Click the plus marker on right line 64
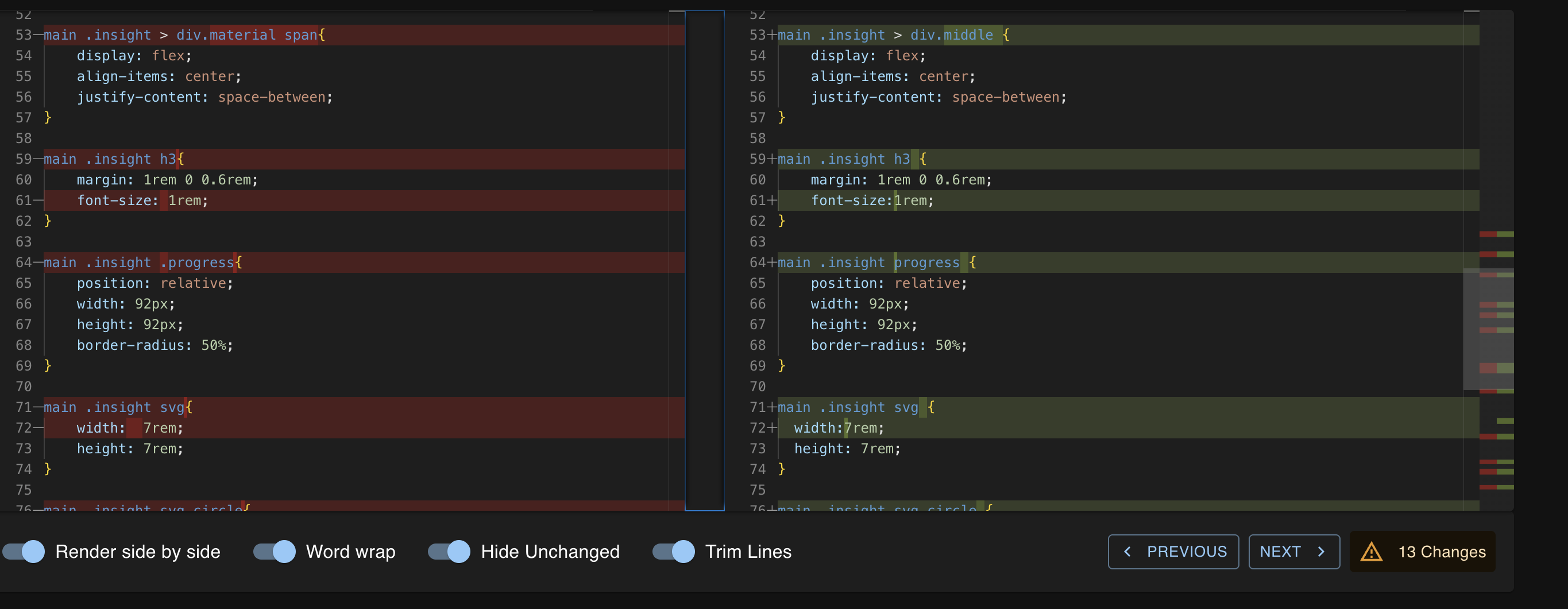Viewport: 1568px width, 609px height. (x=773, y=263)
